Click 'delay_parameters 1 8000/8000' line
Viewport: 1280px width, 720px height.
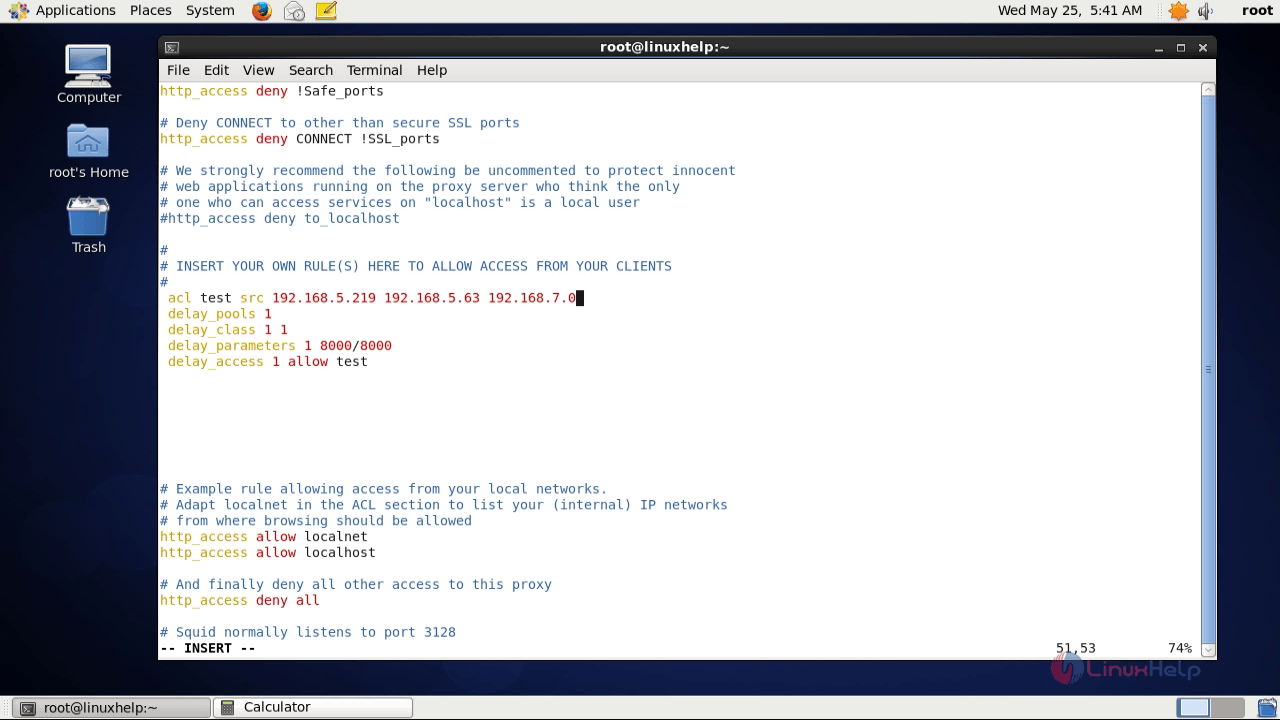pyautogui.click(x=279, y=346)
